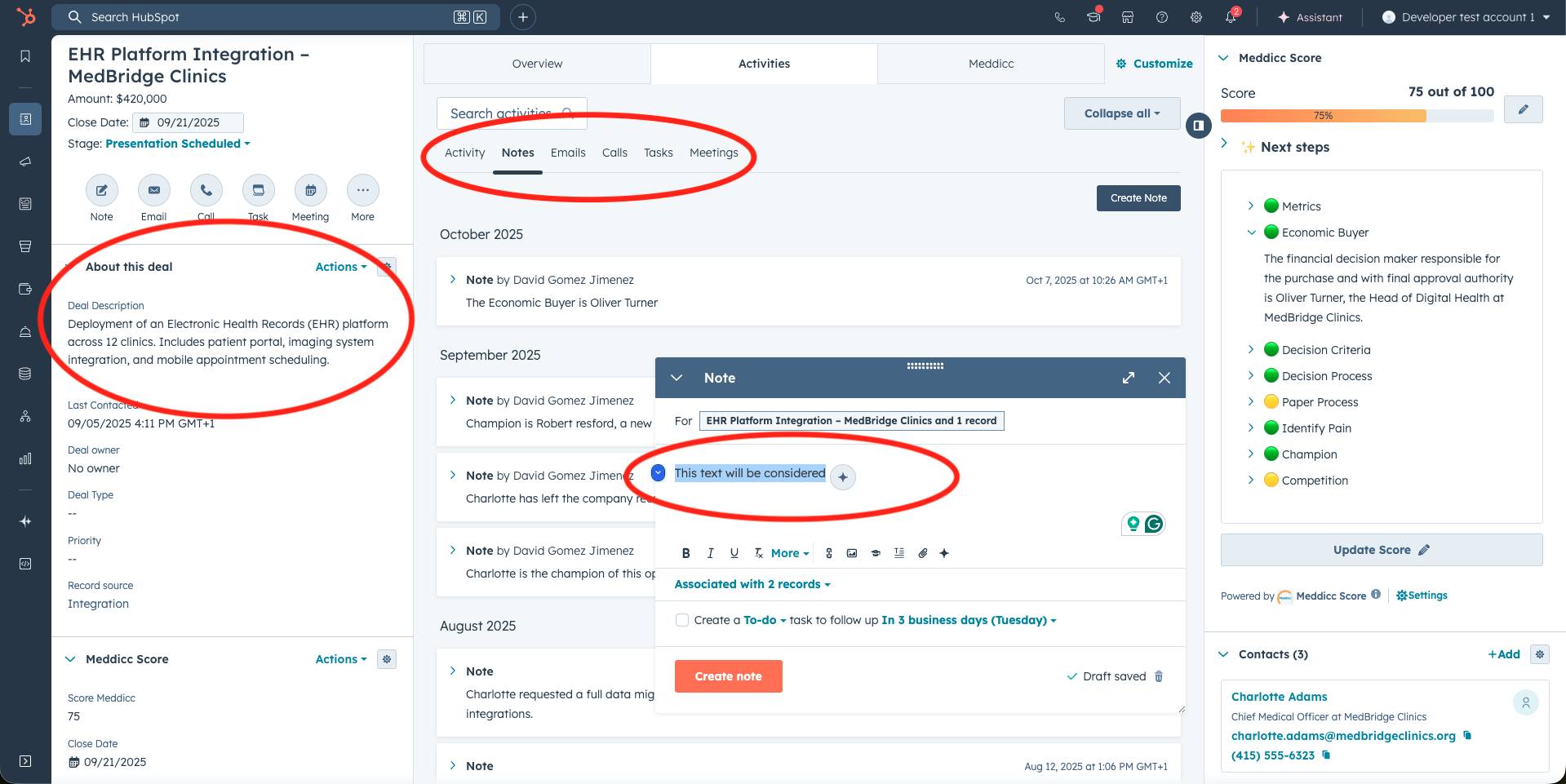The height and width of the screenshot is (784, 1566).
Task: Expand the note editor window
Action: (x=1129, y=378)
